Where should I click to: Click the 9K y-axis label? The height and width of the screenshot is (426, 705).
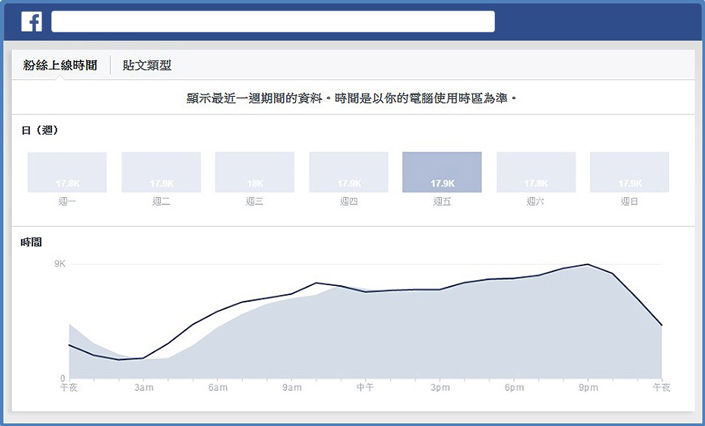coord(59,264)
